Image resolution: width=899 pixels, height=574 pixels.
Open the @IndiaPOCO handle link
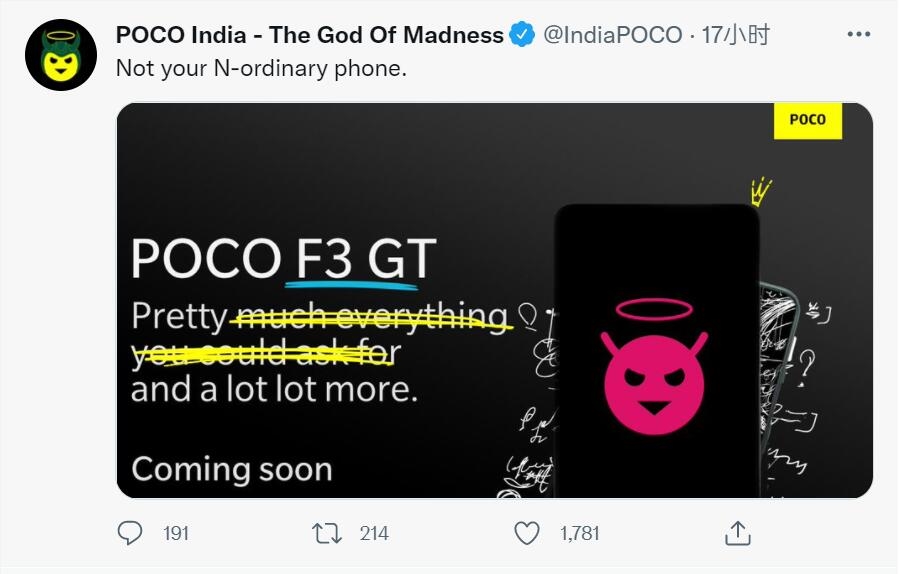pyautogui.click(x=614, y=35)
